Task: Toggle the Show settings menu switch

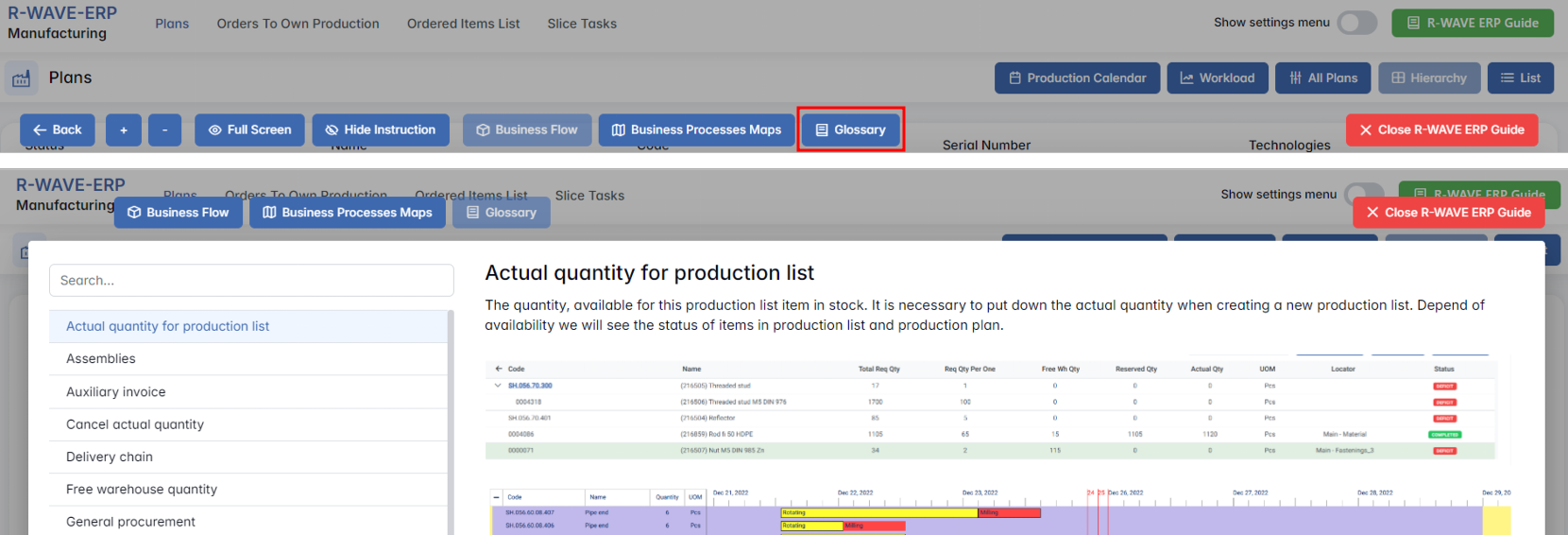Action: (x=1356, y=23)
